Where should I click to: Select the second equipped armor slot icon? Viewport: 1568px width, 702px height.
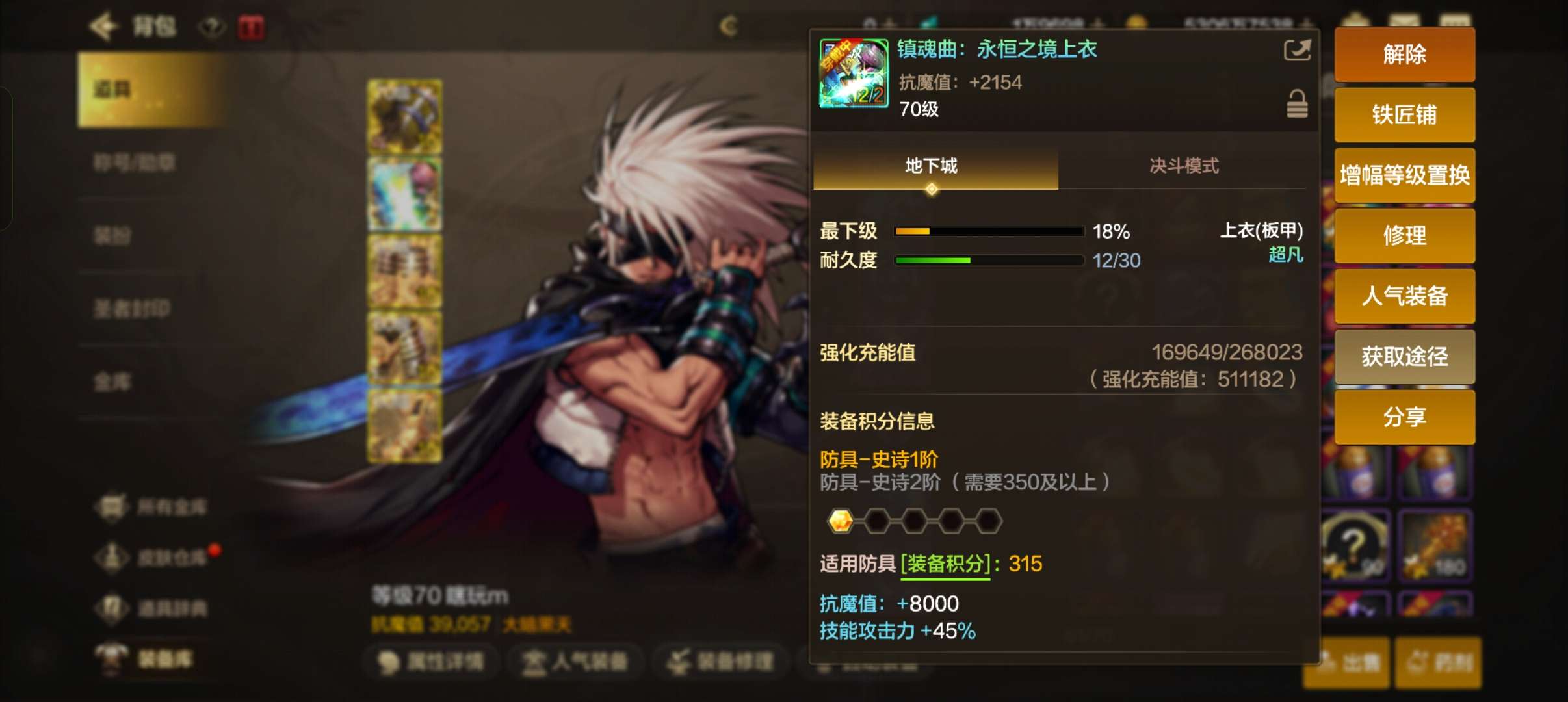(x=404, y=194)
